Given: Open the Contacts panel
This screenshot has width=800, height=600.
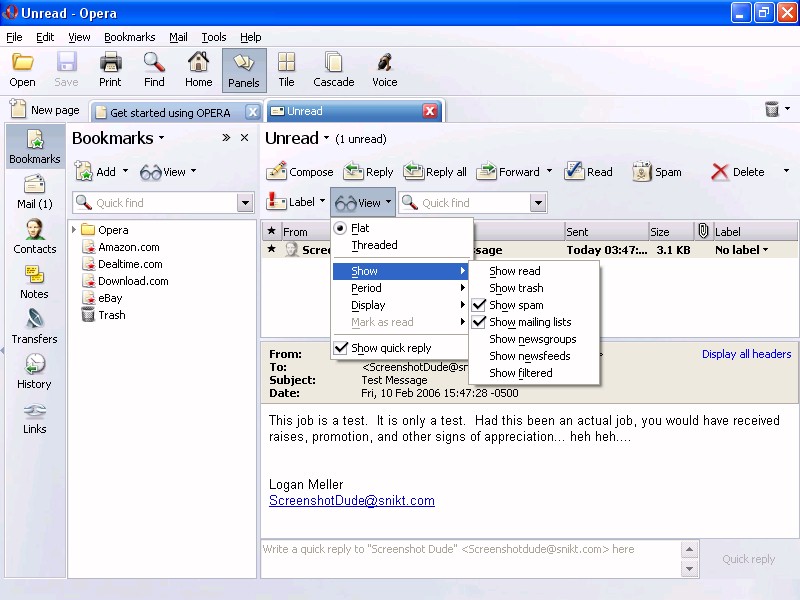Looking at the screenshot, I should pos(35,236).
